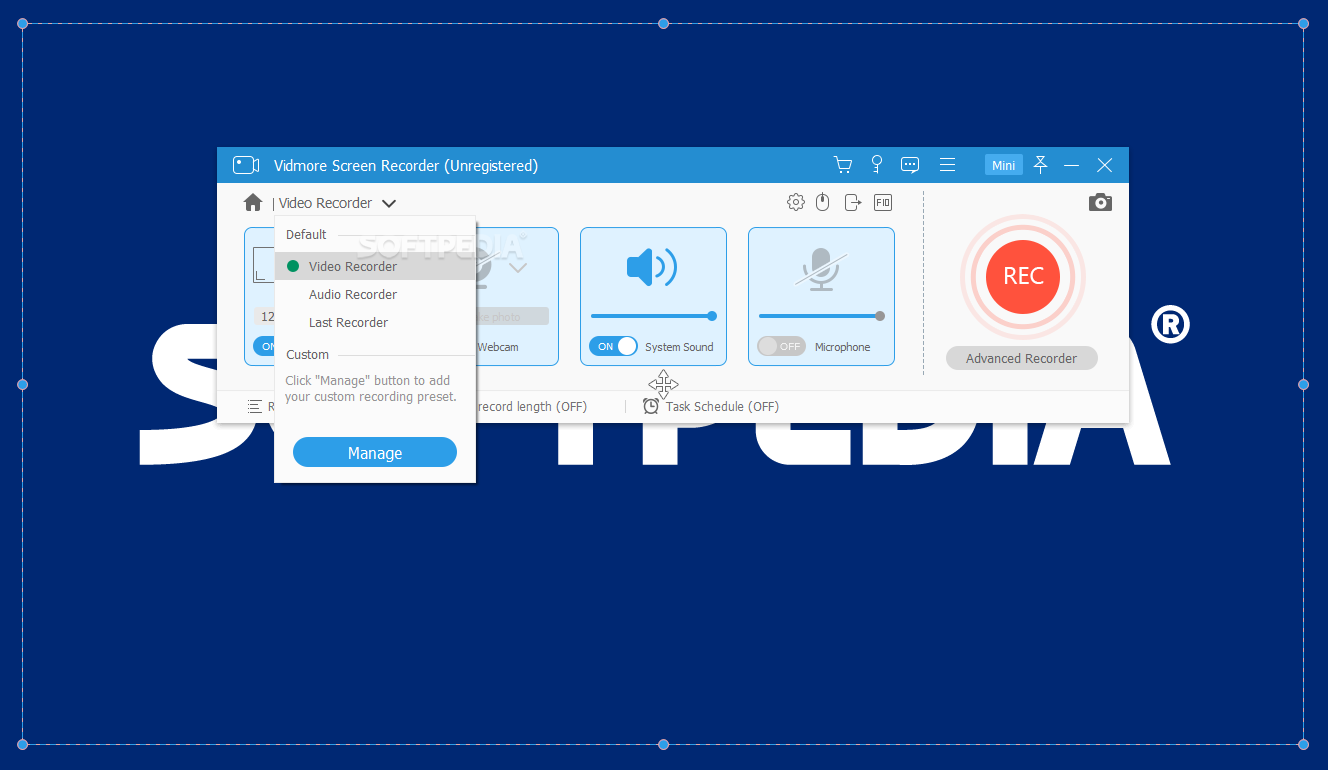Viewport: 1328px width, 770px height.
Task: Click the left-middle selection resize handle
Action: [23, 384]
